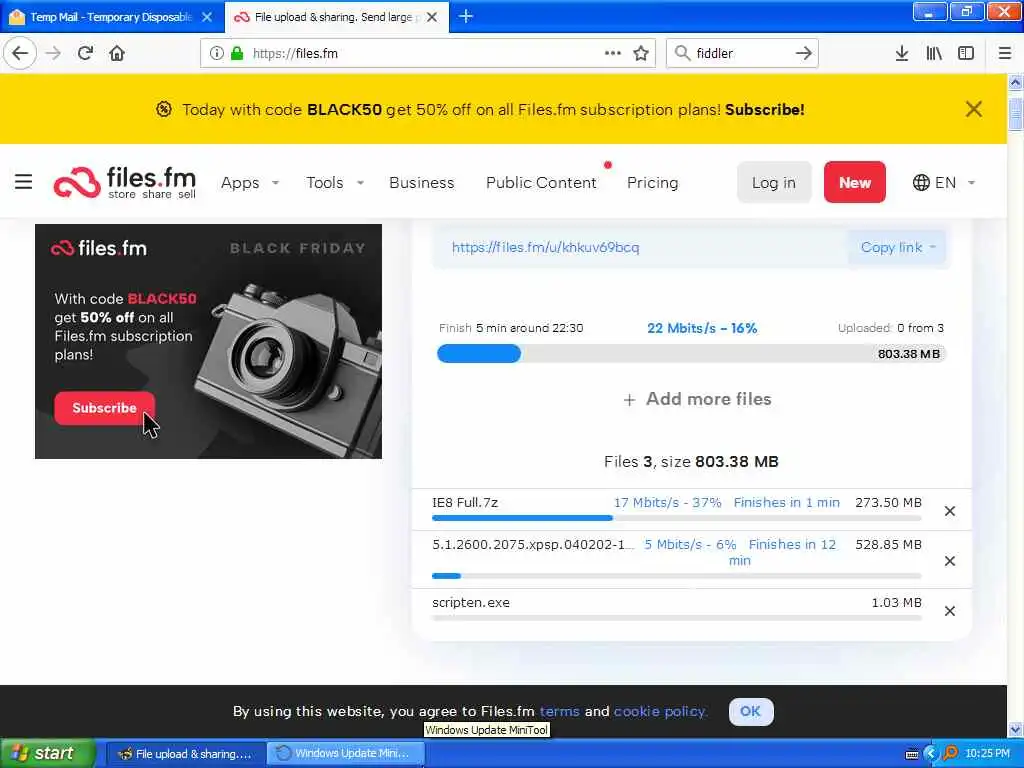1024x768 pixels.
Task: Click the keyboard icon in system tray
Action: [912, 754]
